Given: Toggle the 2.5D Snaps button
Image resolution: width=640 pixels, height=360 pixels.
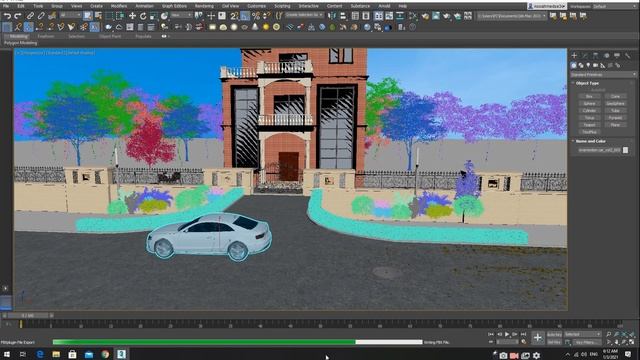Looking at the screenshot, I should 234,16.
